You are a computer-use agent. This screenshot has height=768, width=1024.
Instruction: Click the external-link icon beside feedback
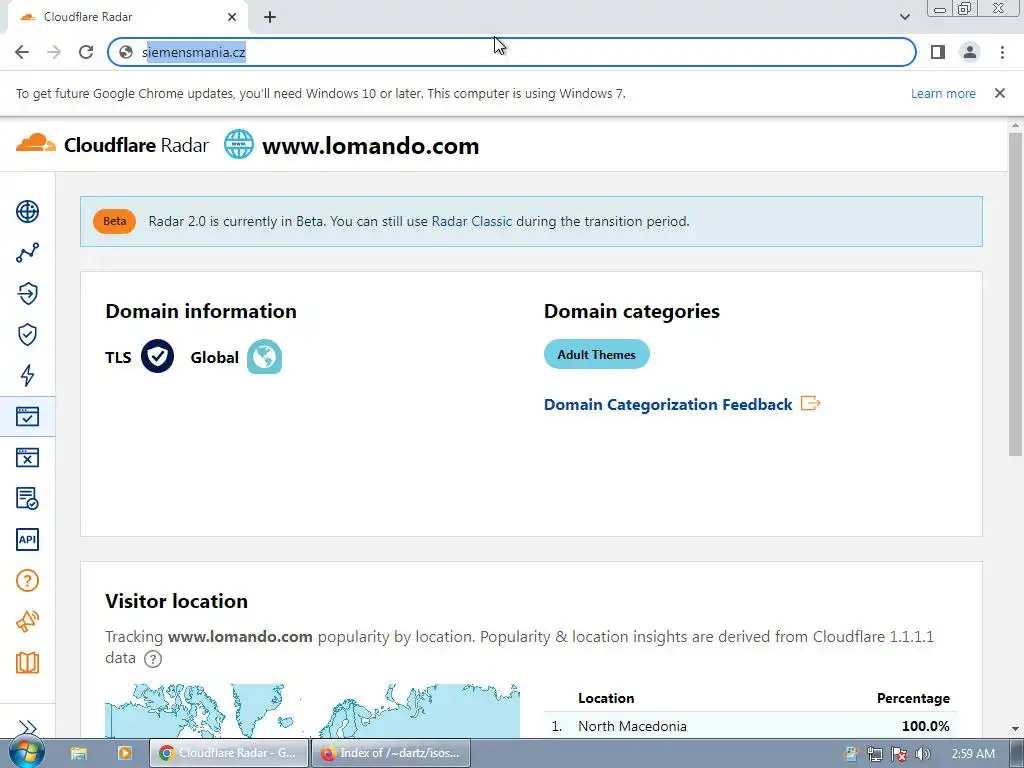tap(810, 403)
